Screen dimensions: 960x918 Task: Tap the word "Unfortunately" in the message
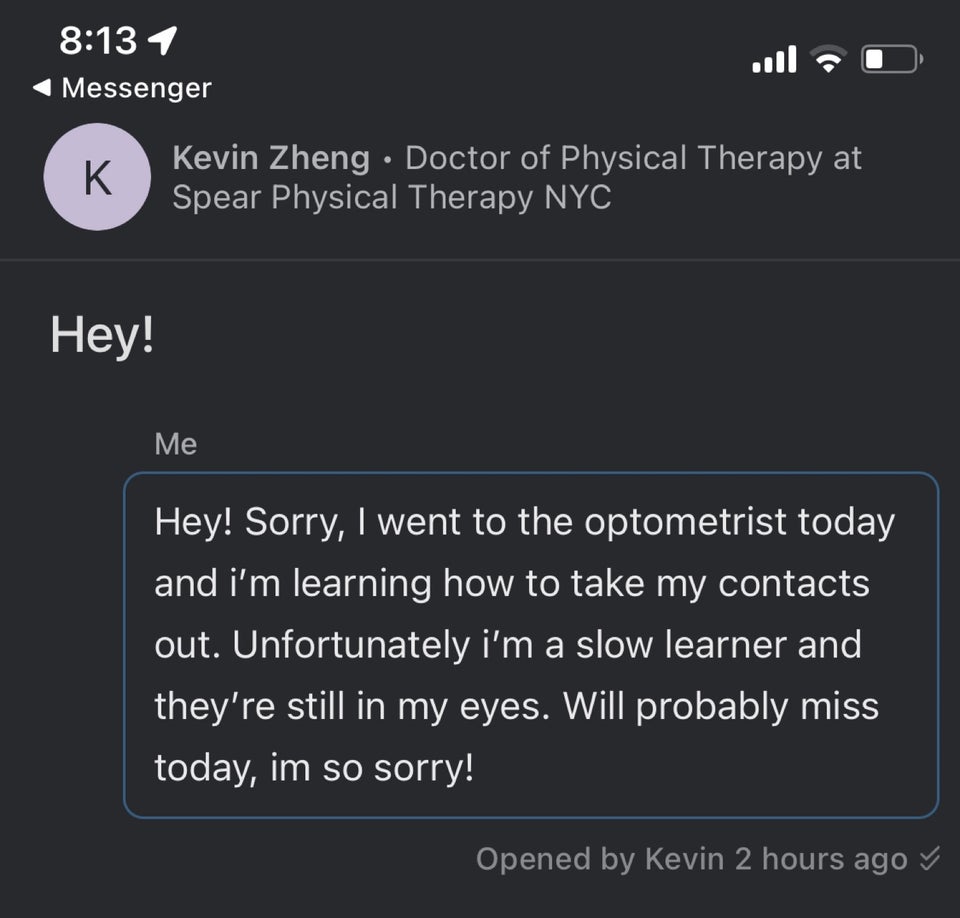tap(351, 645)
